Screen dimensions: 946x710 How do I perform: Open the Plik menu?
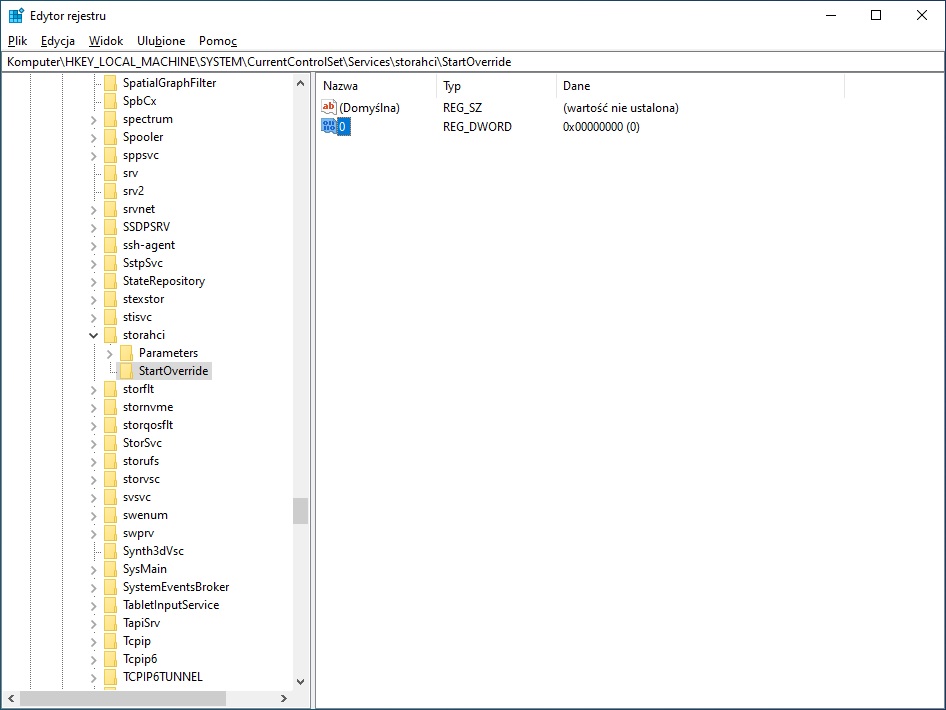pos(17,41)
